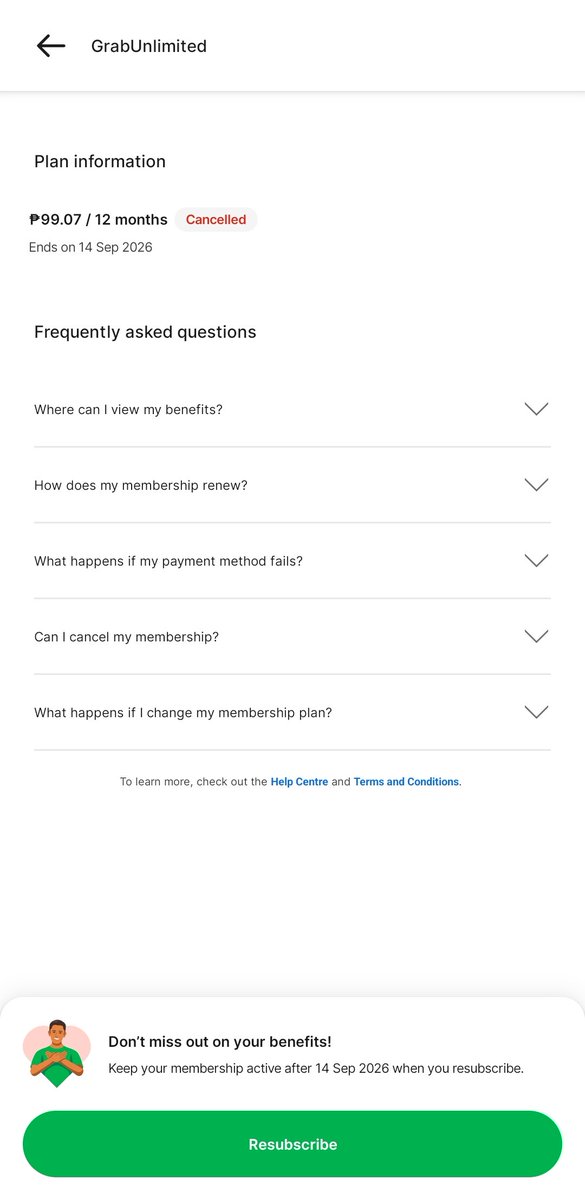Expand 'What happens if I change my membership plan?' chevron
Image resolution: width=585 pixels, height=1200 pixels.
pyautogui.click(x=537, y=713)
